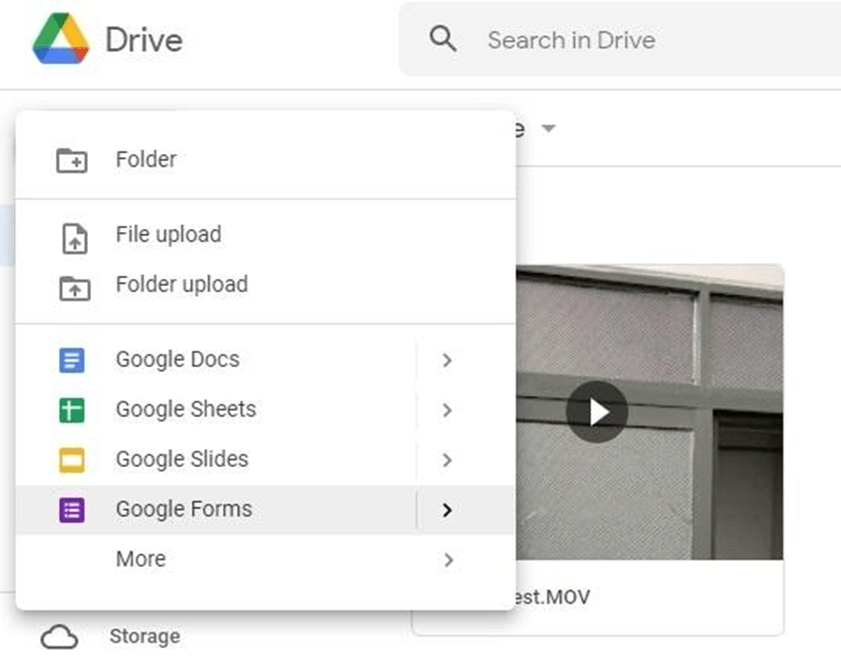Click File upload menu entry
This screenshot has height=671, width=841.
pyautogui.click(x=167, y=234)
